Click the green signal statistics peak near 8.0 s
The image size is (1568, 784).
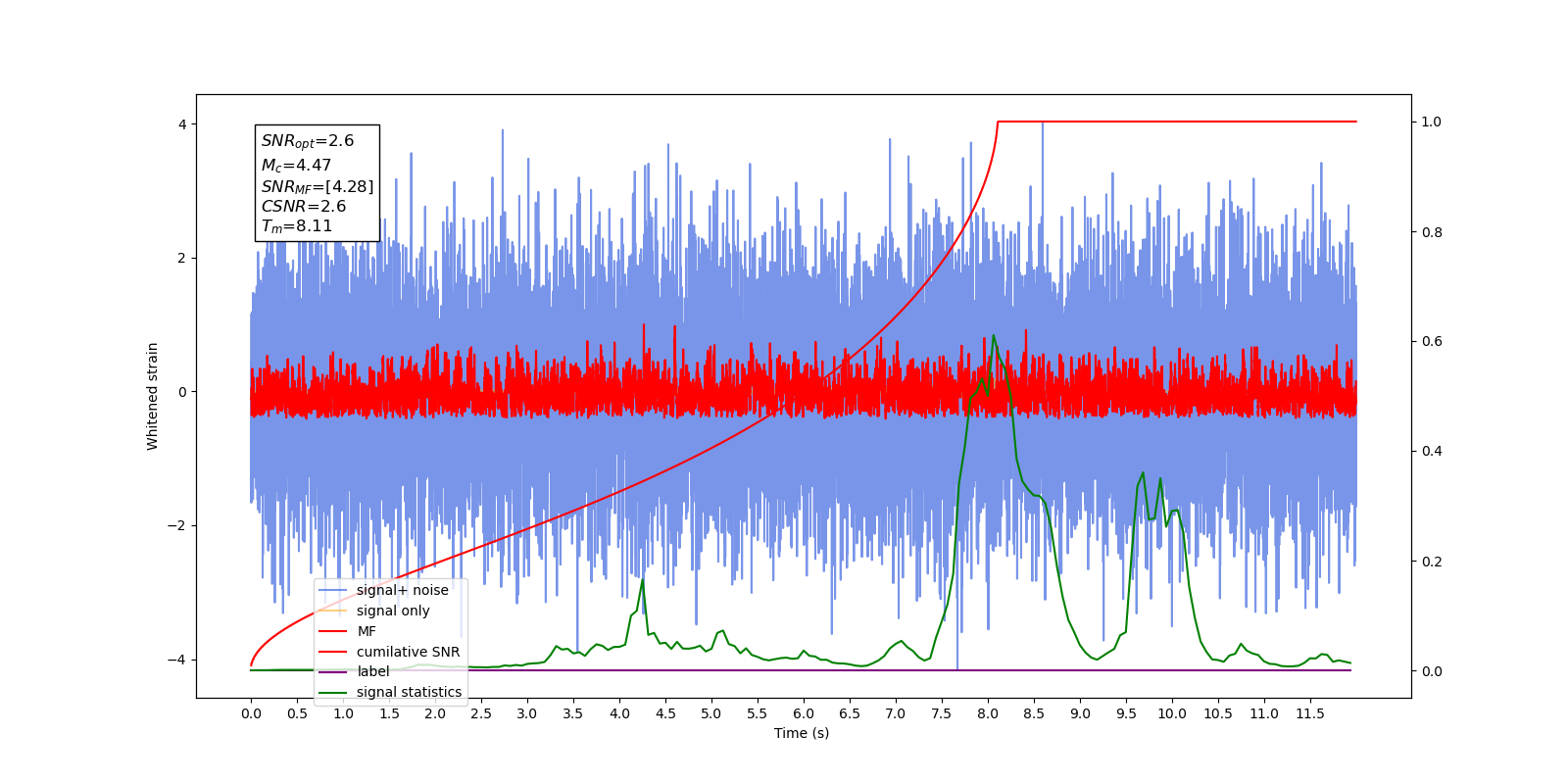994,336
